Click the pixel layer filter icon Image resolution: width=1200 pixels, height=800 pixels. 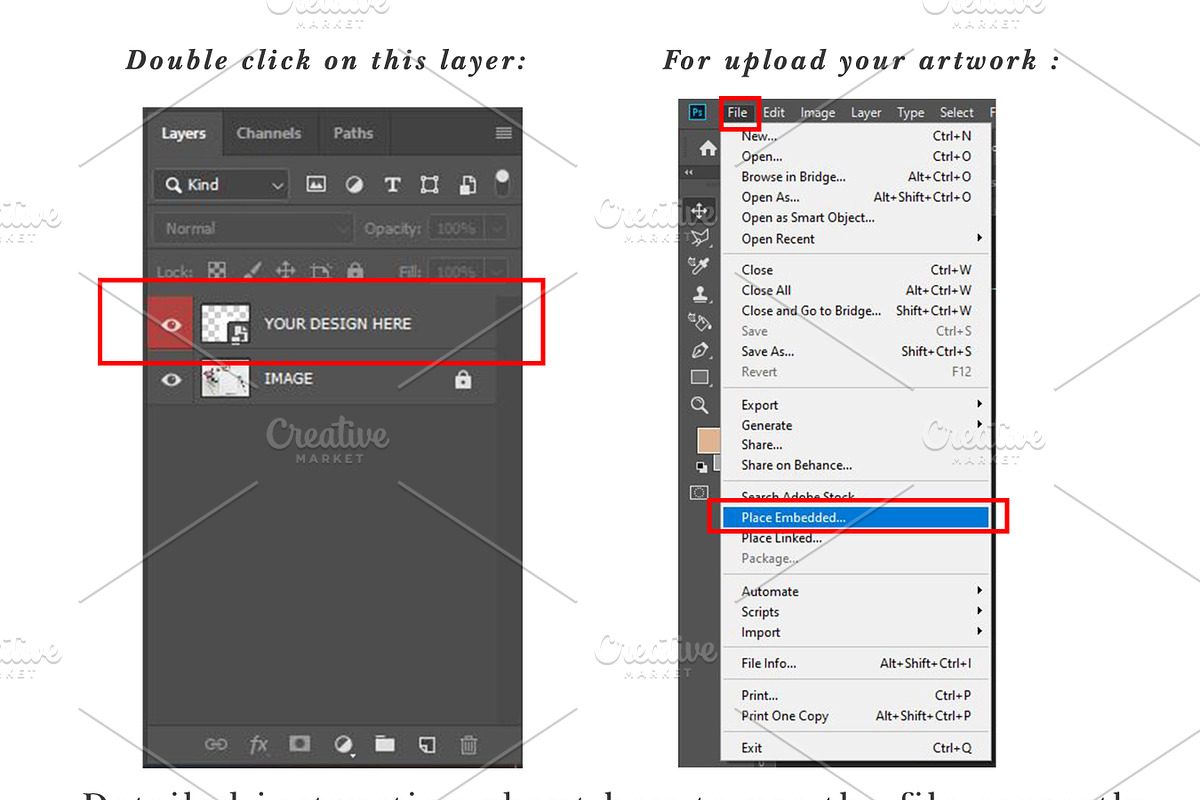[x=316, y=184]
